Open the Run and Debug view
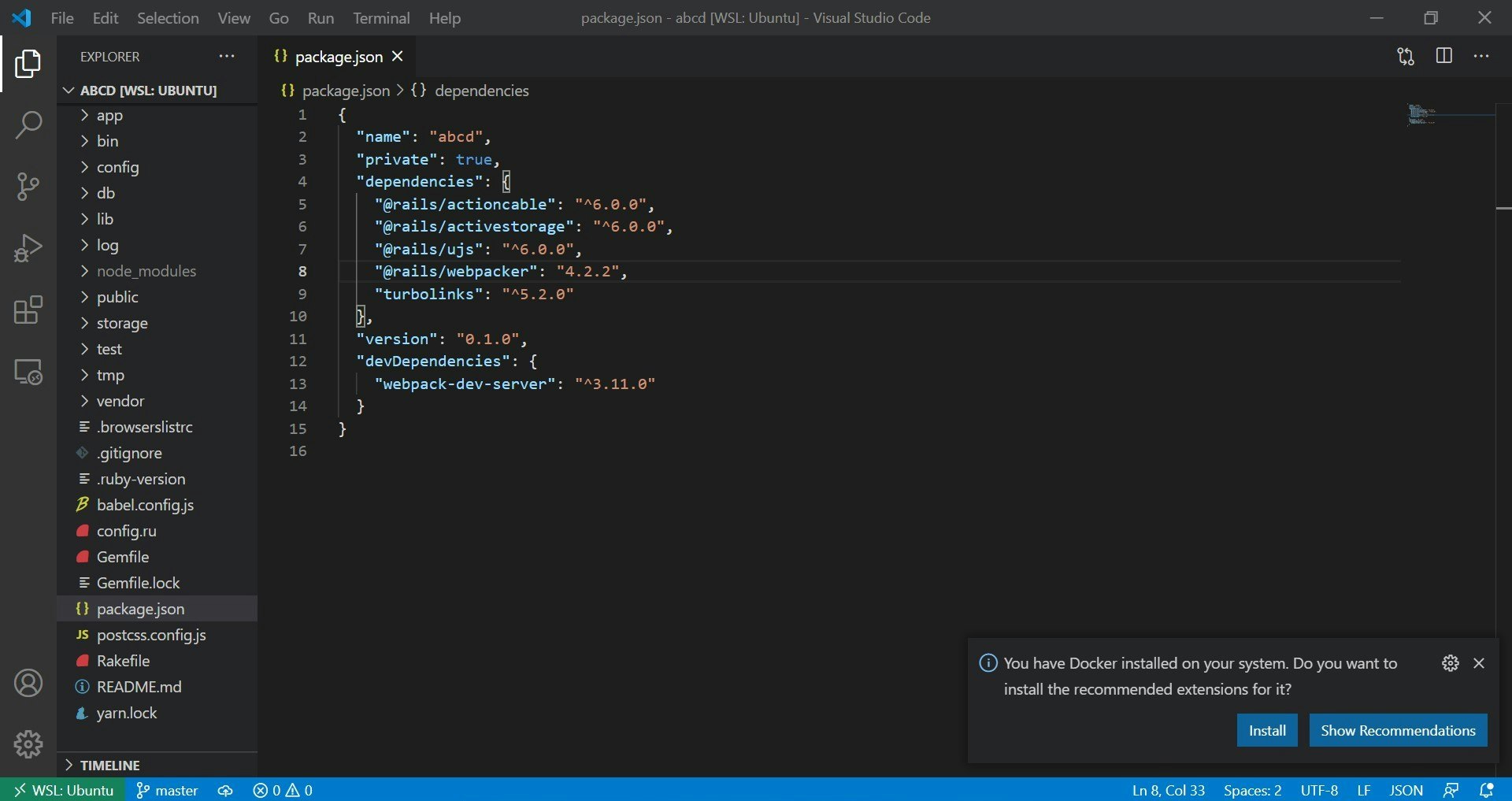Viewport: 1512px width, 801px height. pos(28,248)
